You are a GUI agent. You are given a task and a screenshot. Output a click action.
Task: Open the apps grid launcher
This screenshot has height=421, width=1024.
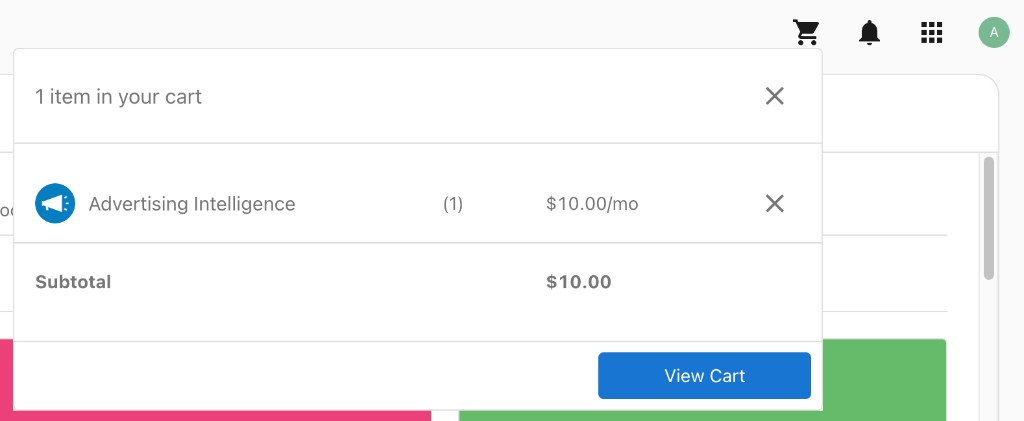pos(932,33)
